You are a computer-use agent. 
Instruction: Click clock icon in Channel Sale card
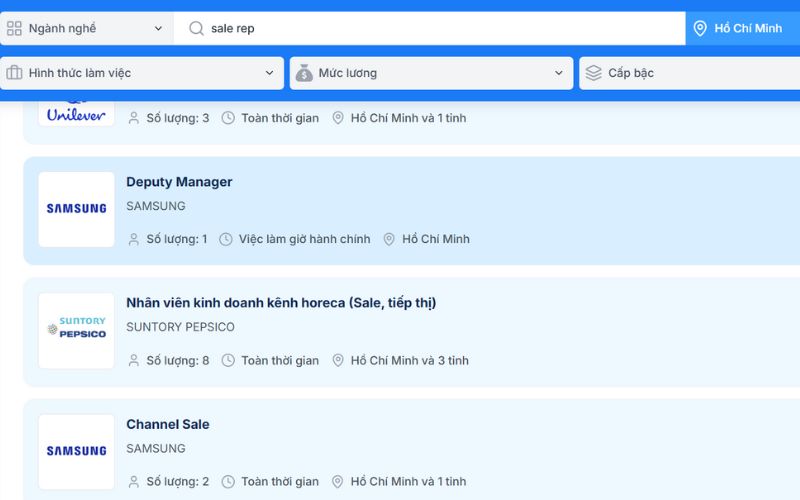(x=228, y=482)
